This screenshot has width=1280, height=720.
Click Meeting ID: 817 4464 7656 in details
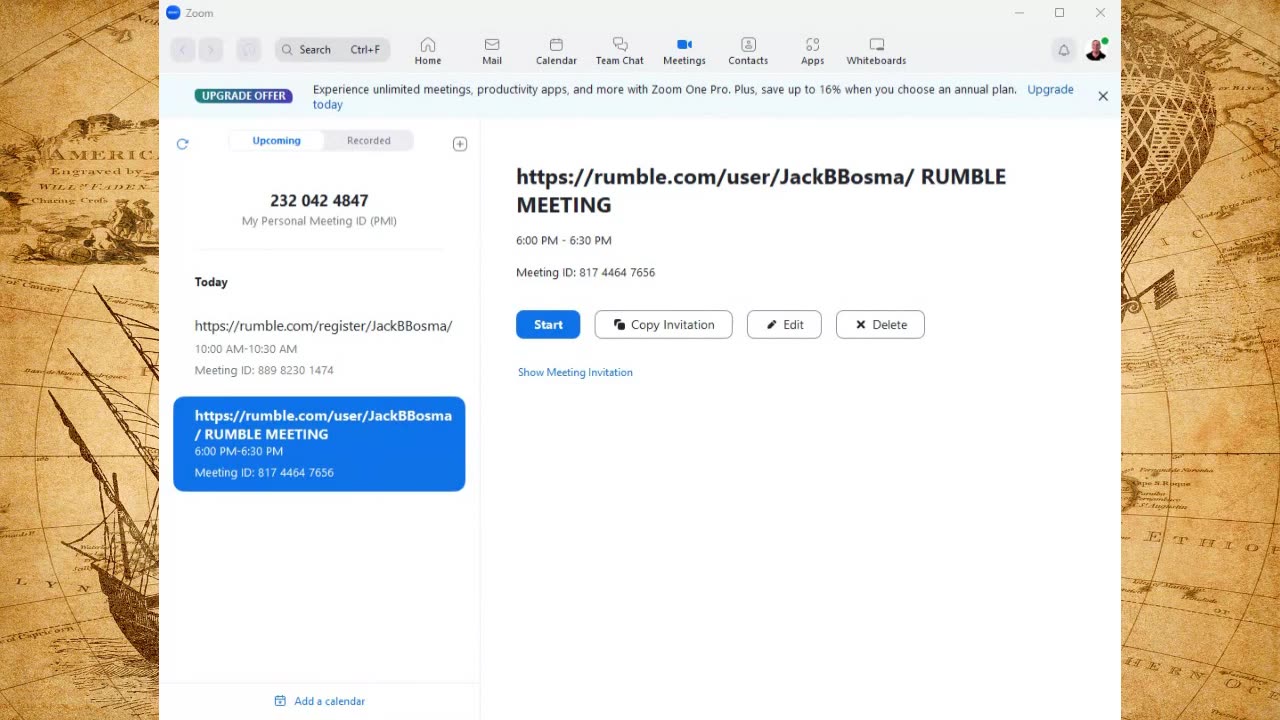click(x=585, y=272)
